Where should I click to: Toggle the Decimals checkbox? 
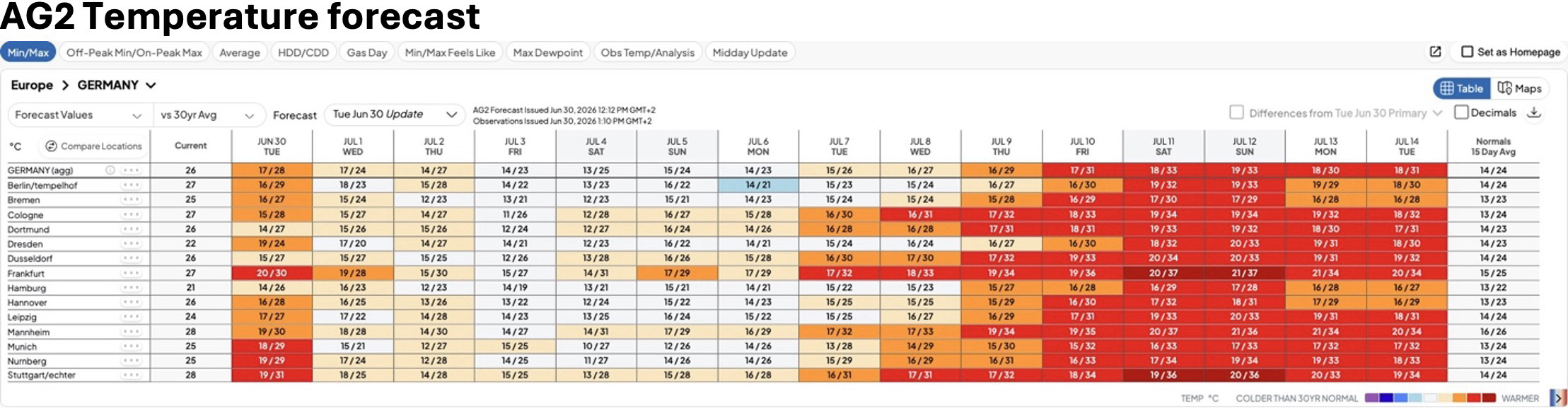[1461, 112]
